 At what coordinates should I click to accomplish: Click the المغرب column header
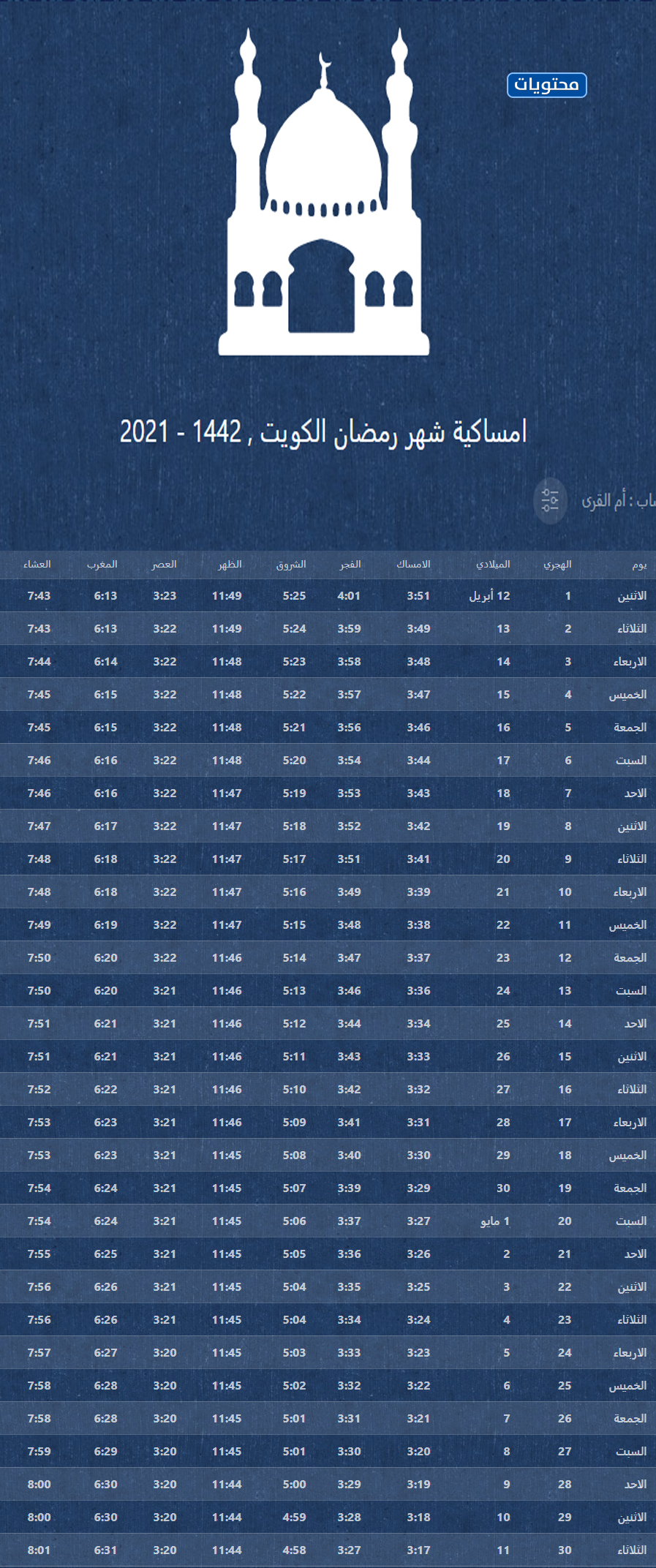pos(102,564)
